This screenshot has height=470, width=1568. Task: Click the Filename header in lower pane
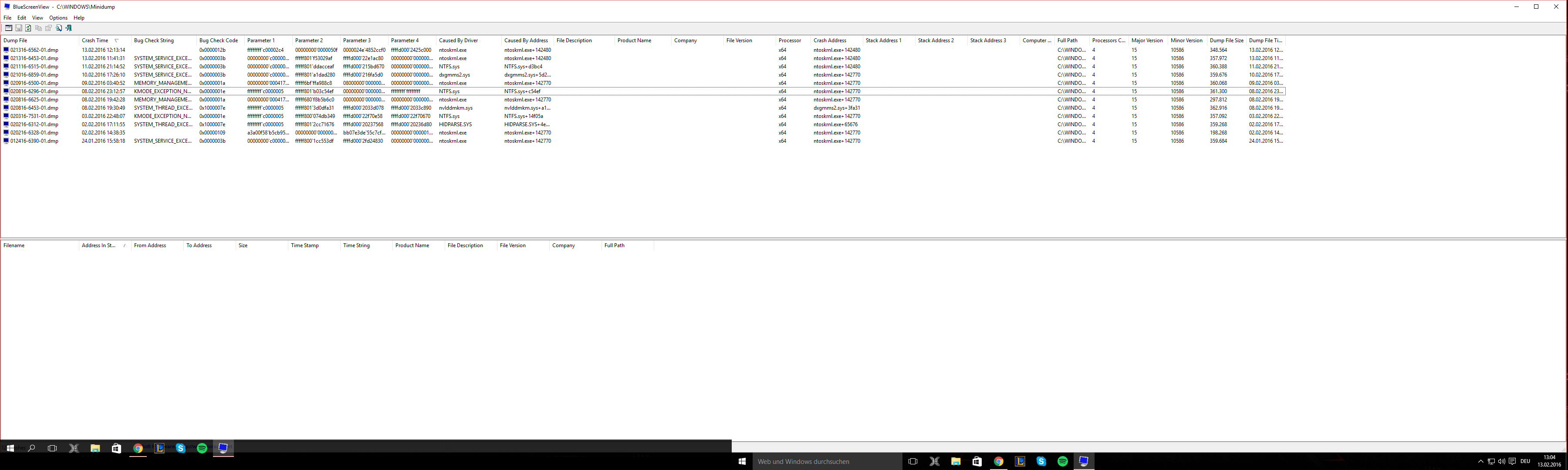point(14,245)
